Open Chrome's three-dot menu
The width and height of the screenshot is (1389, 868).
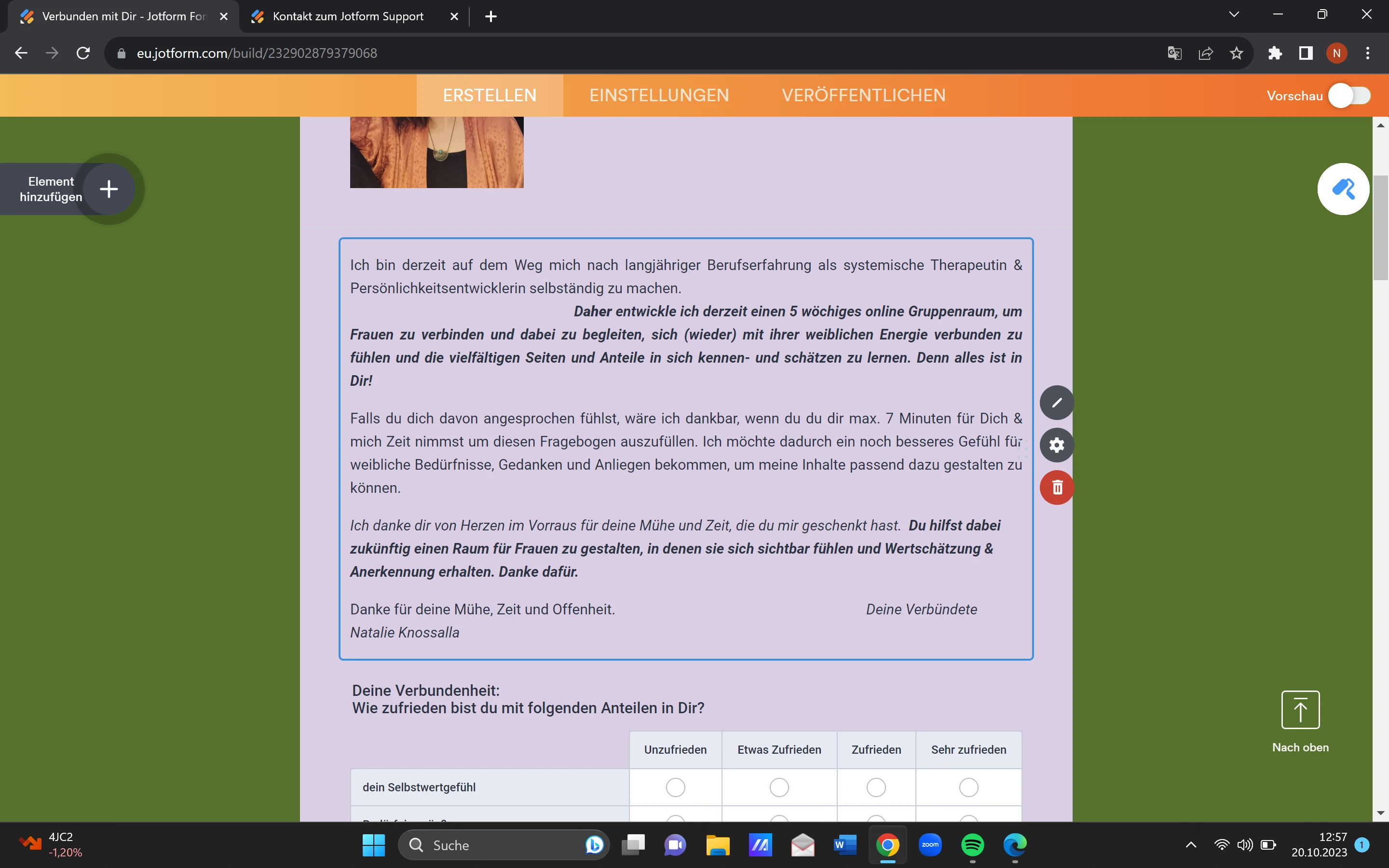pyautogui.click(x=1367, y=53)
